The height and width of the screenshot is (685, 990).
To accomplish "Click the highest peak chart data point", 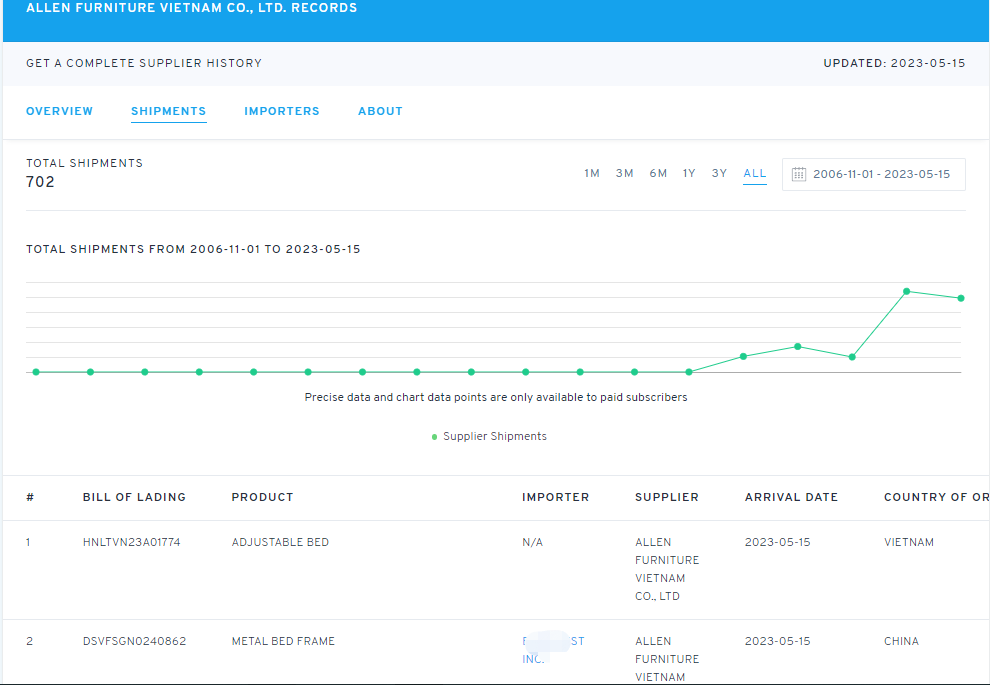I will [906, 291].
